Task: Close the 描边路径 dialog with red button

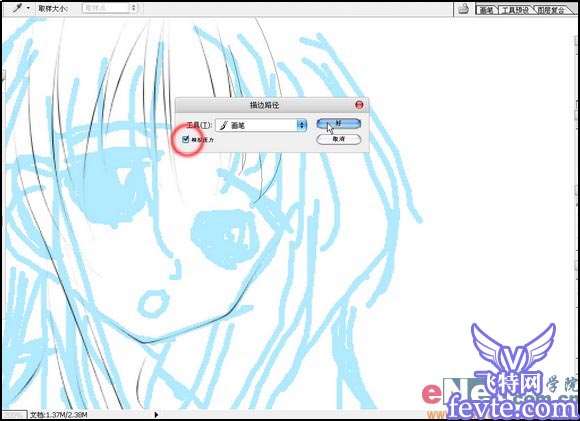Action: [359, 105]
